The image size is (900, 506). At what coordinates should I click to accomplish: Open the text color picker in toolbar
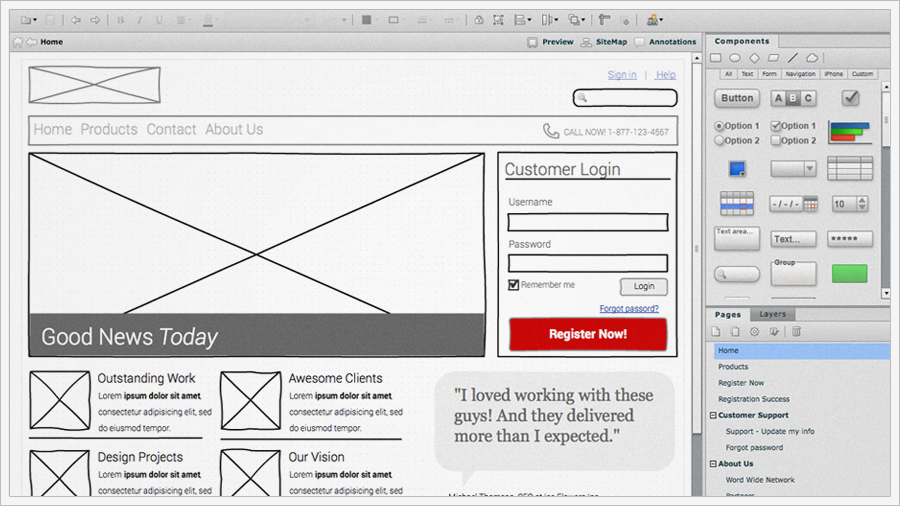210,20
